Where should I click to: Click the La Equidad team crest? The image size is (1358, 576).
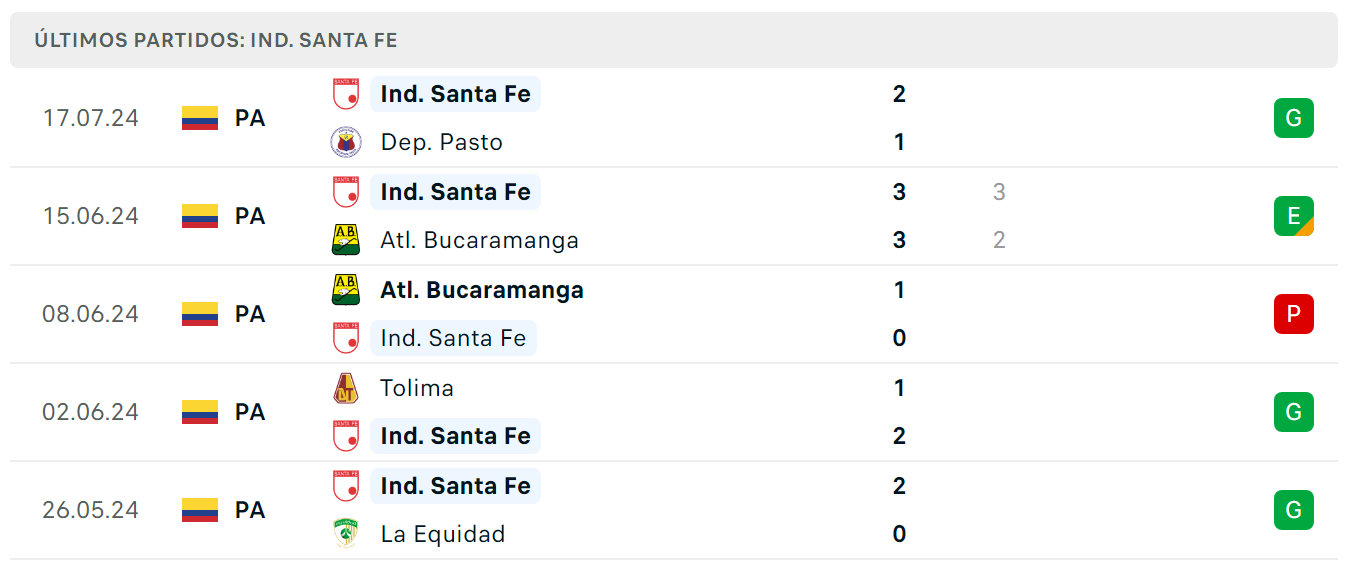point(346,534)
